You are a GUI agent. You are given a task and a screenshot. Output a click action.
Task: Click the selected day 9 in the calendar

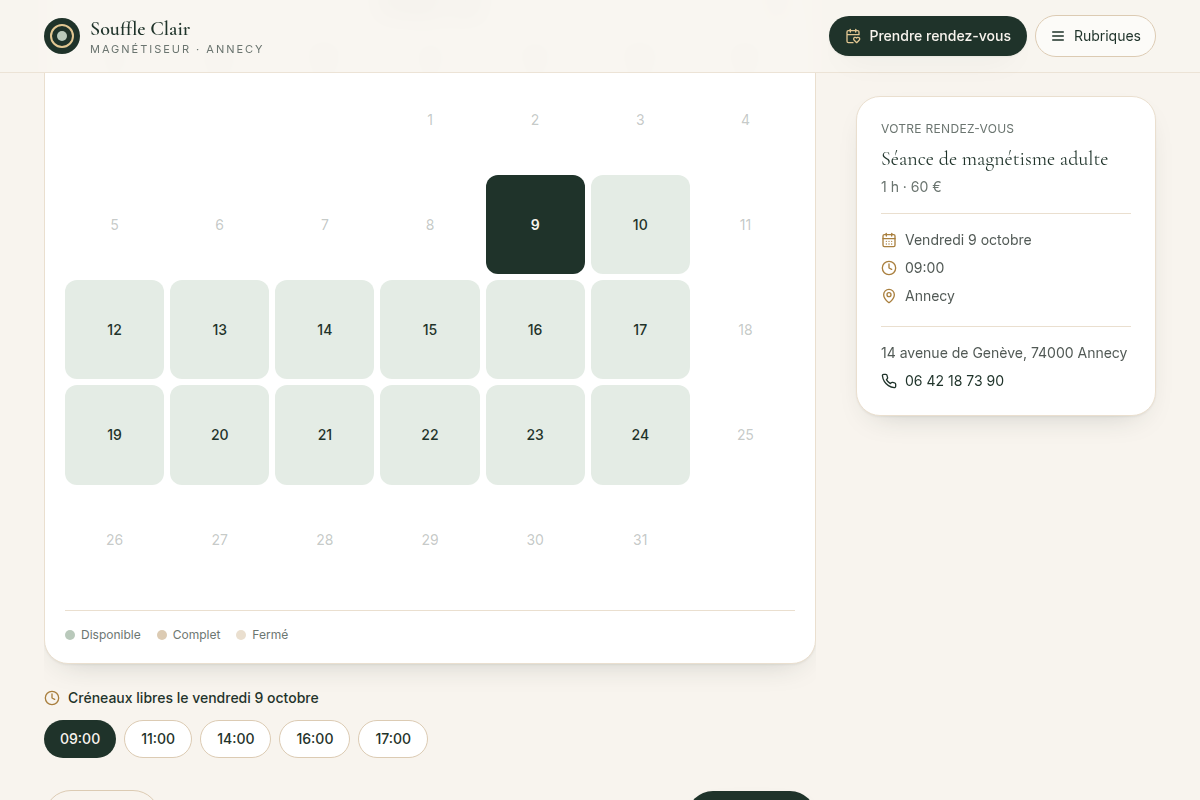[535, 224]
